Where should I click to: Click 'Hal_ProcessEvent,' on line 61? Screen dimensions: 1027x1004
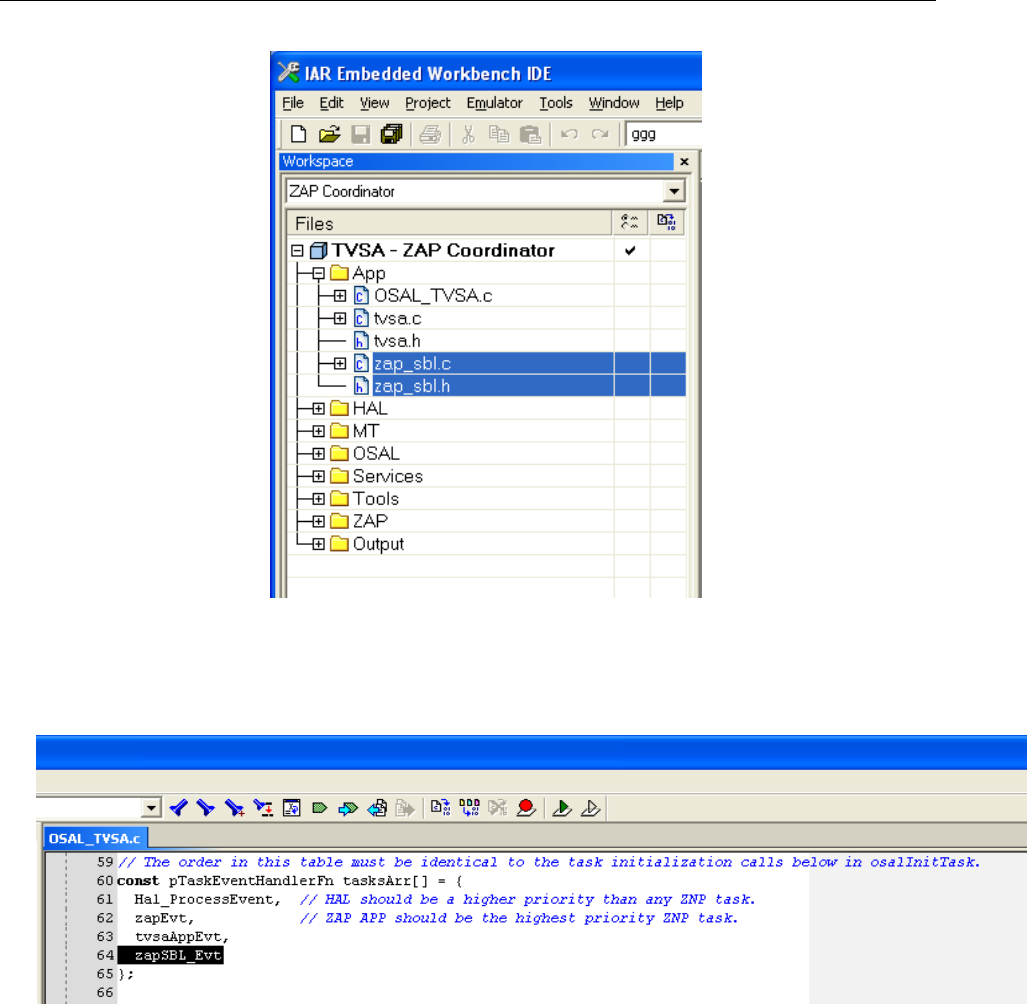coord(207,899)
